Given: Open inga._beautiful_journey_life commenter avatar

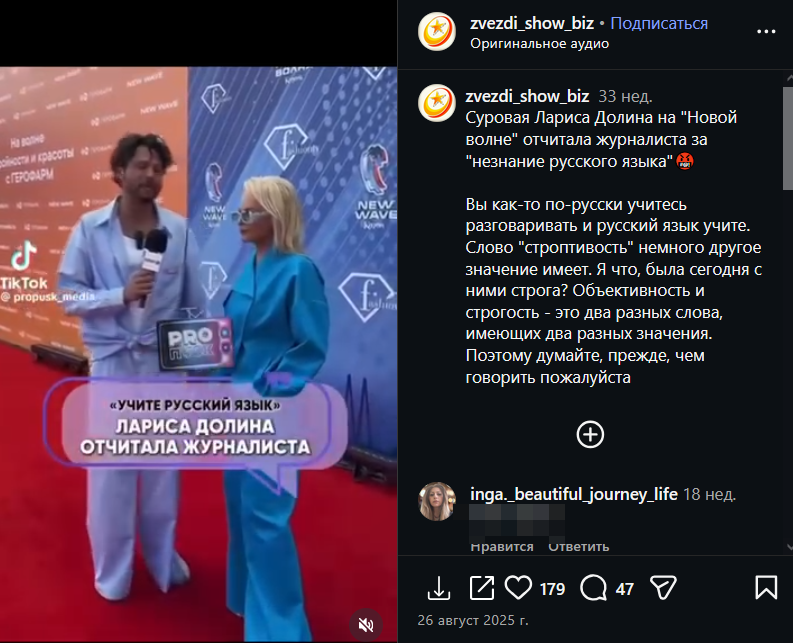Looking at the screenshot, I should pyautogui.click(x=437, y=501).
